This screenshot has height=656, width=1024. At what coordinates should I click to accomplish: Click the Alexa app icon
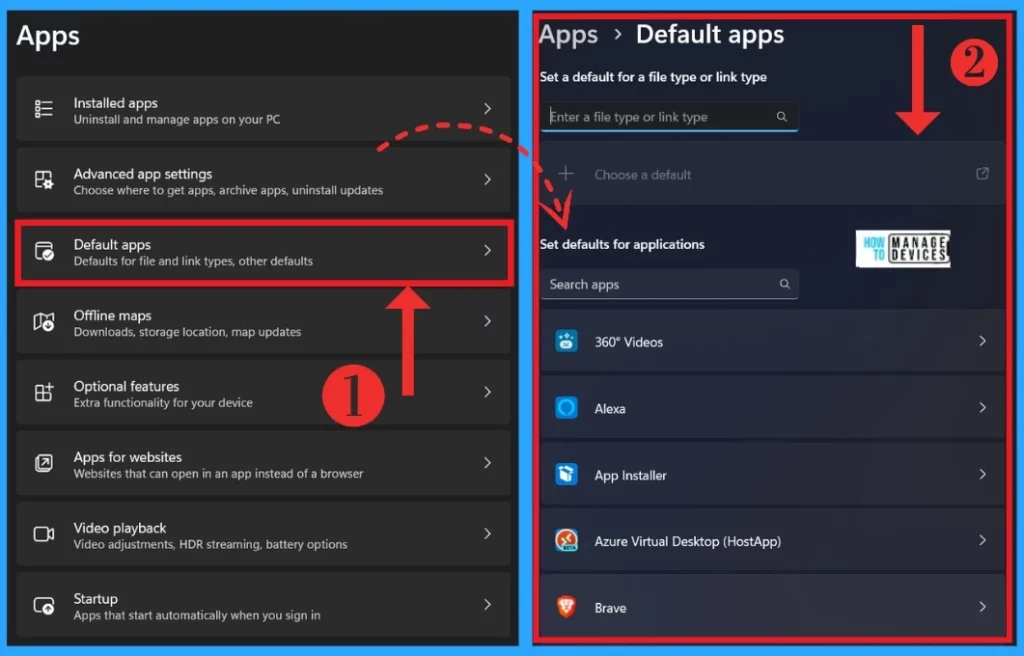[566, 408]
